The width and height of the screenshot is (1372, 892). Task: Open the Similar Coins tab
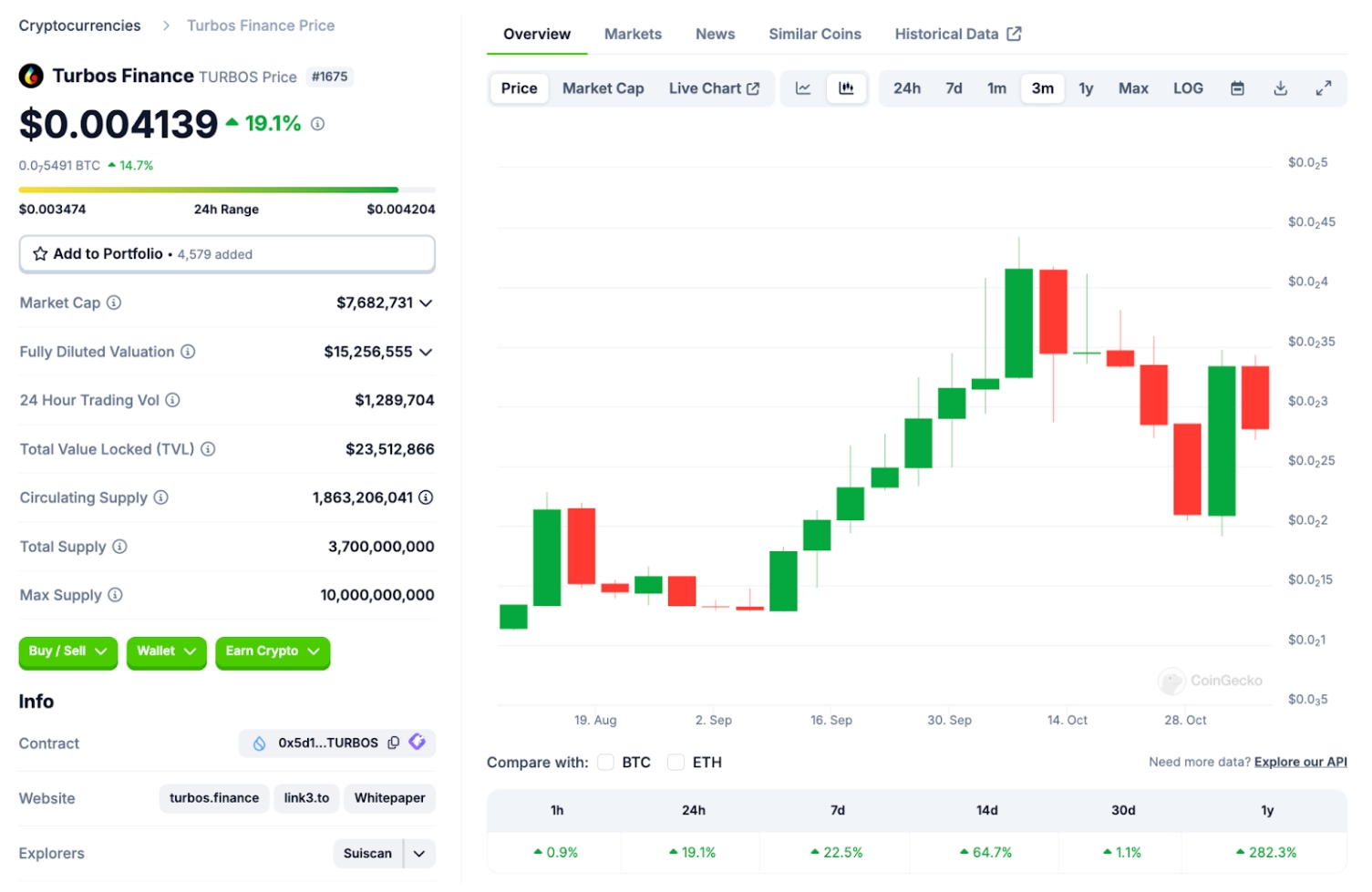(x=814, y=34)
